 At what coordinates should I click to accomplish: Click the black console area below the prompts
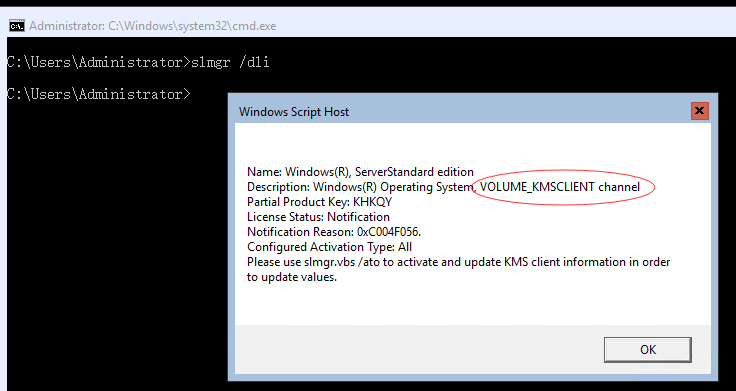click(x=115, y=244)
